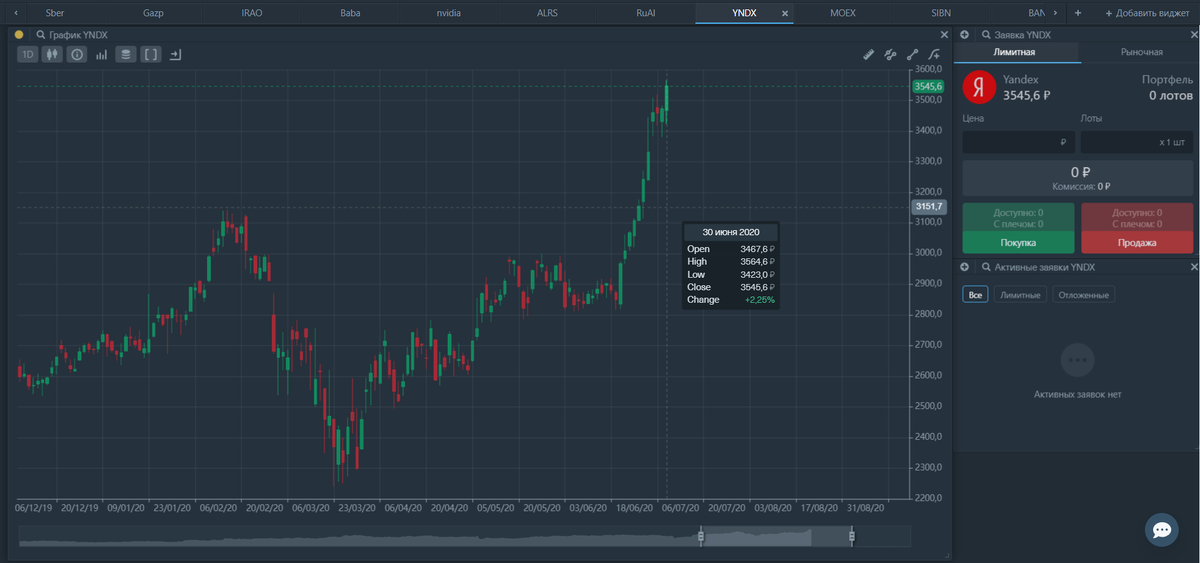Click the Лоты quantity input field

(x=1137, y=142)
